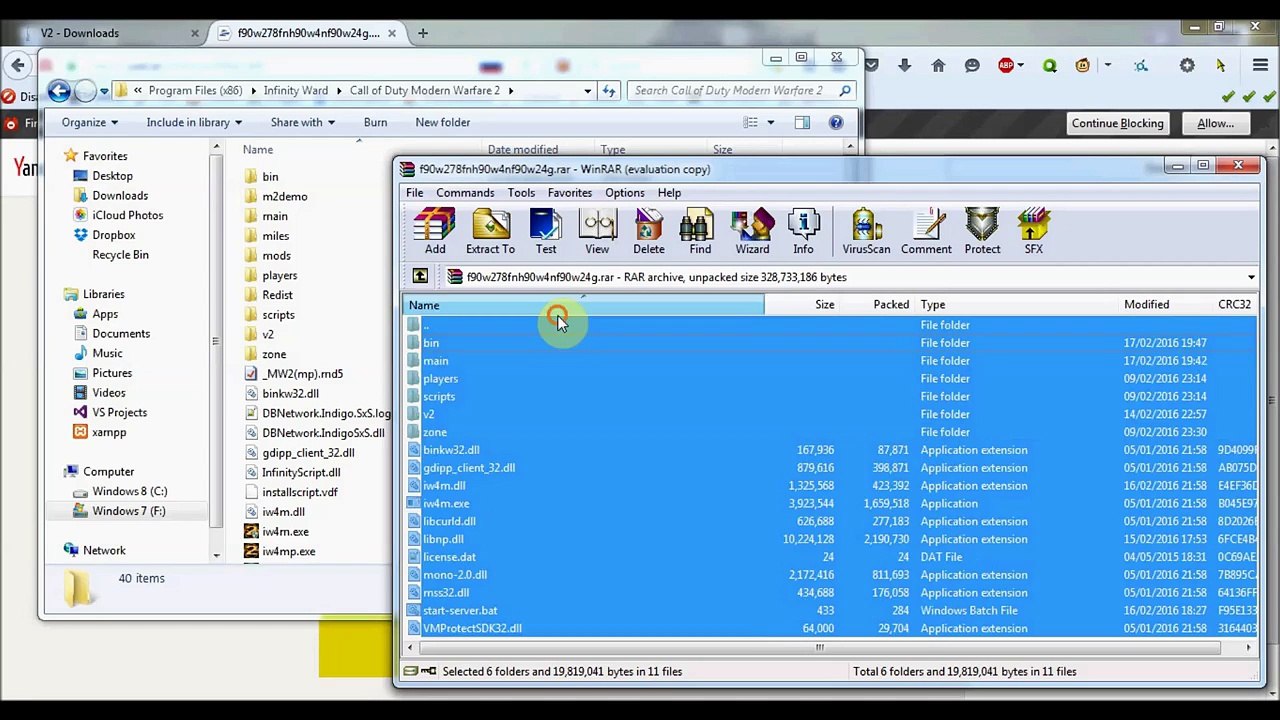
Task: Open the WinRAR Options menu
Action: [625, 193]
